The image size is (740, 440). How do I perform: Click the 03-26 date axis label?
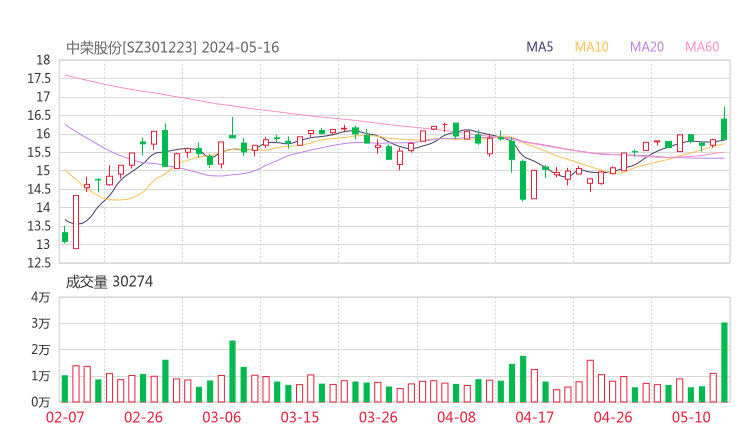click(378, 417)
